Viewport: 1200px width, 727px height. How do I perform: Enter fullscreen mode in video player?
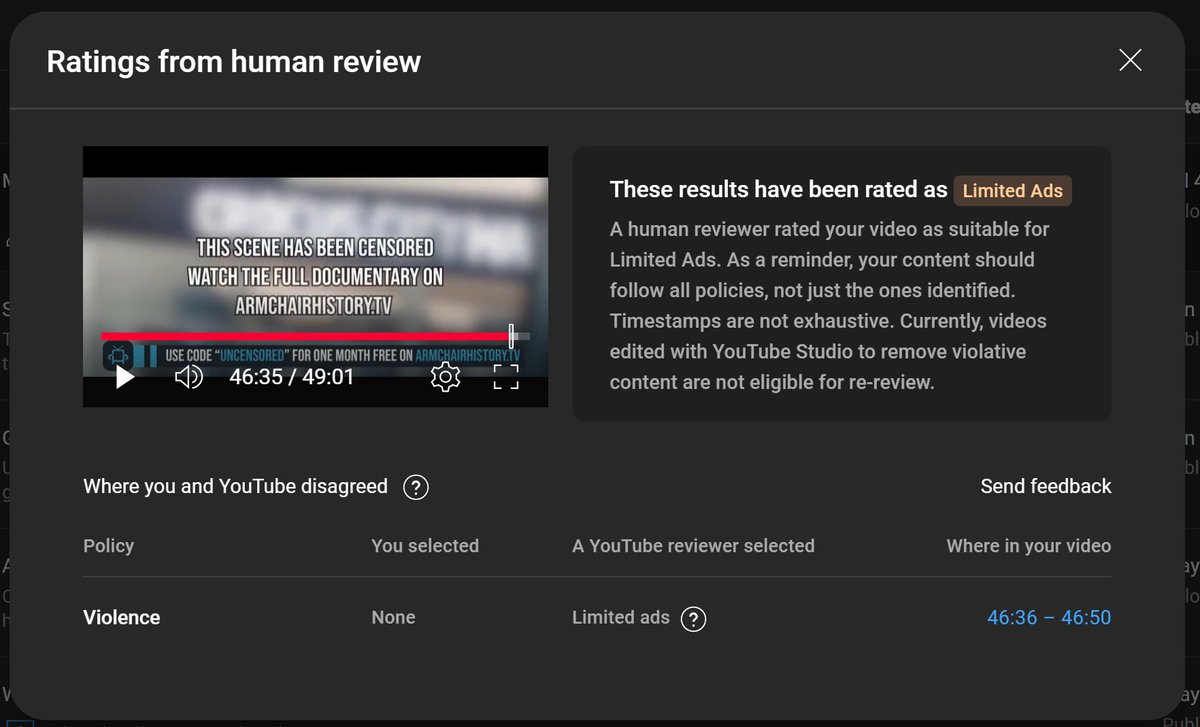tap(506, 377)
